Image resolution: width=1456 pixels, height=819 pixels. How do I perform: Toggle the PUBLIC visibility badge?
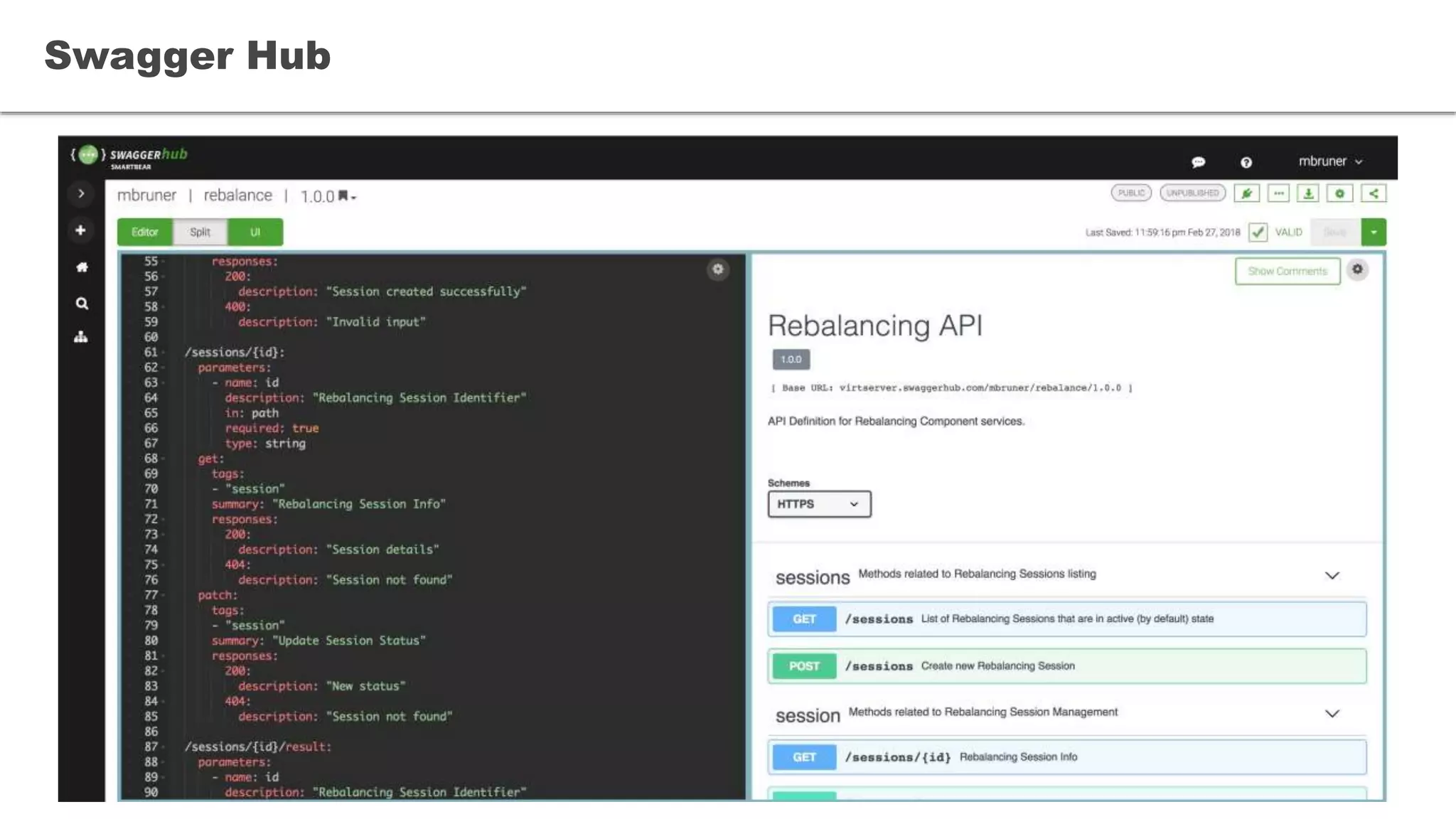1130,193
